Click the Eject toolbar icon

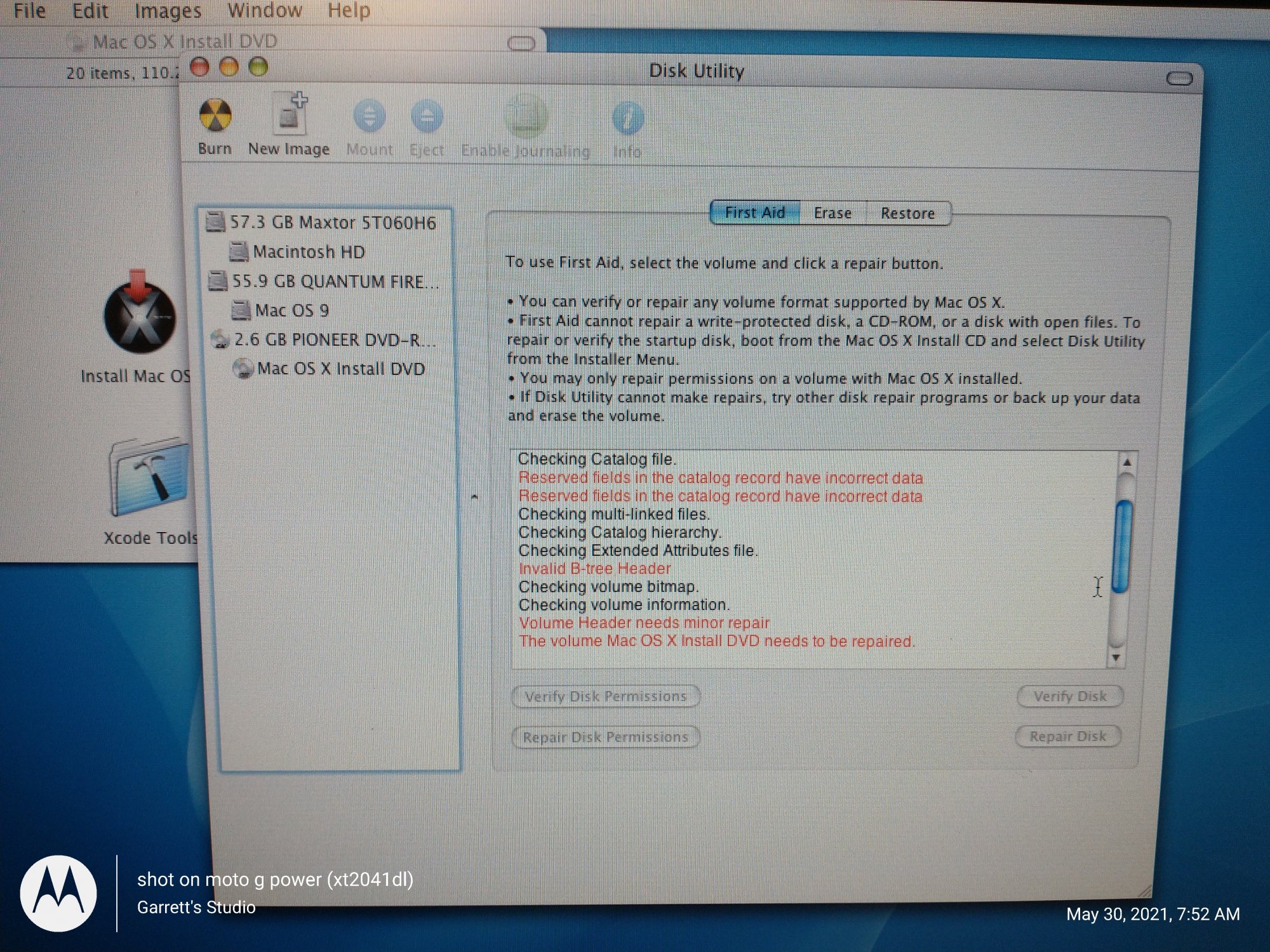(427, 117)
